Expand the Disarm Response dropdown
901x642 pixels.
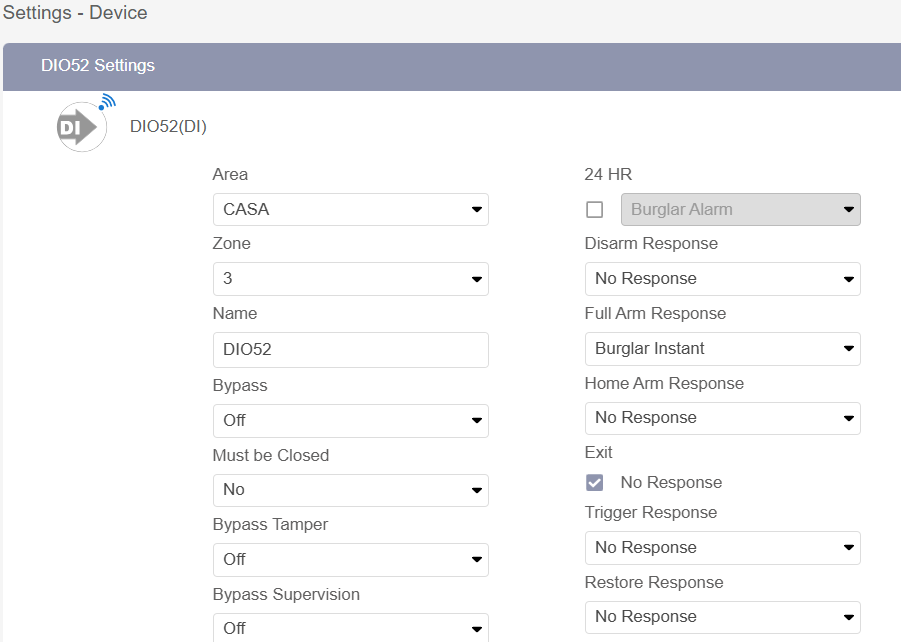(x=722, y=279)
